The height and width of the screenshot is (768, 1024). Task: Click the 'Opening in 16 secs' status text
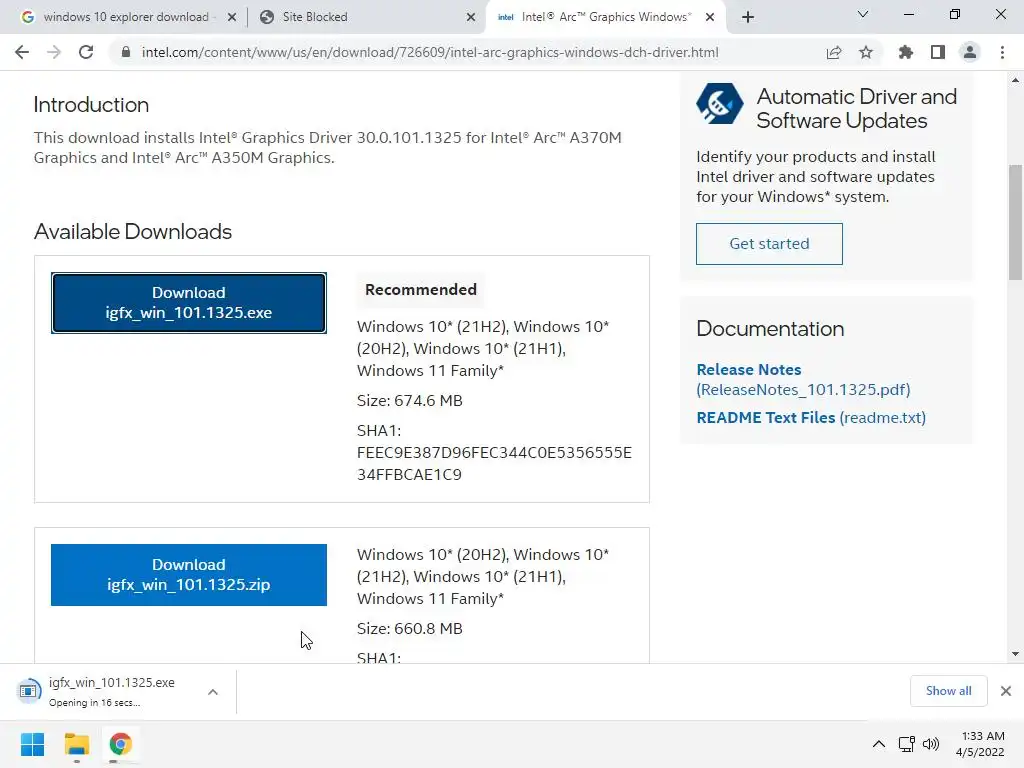(94, 703)
